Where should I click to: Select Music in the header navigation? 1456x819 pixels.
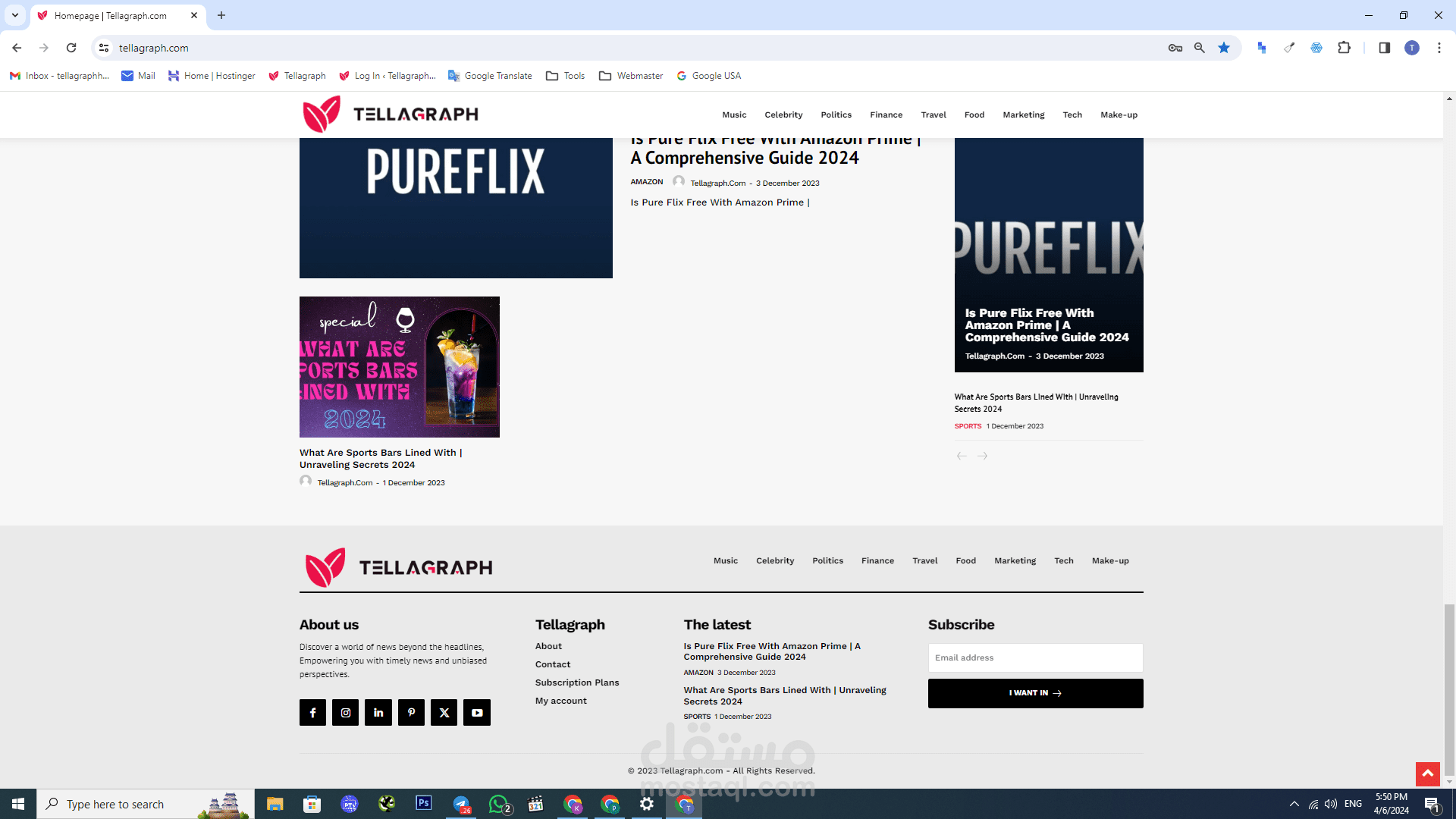[734, 115]
